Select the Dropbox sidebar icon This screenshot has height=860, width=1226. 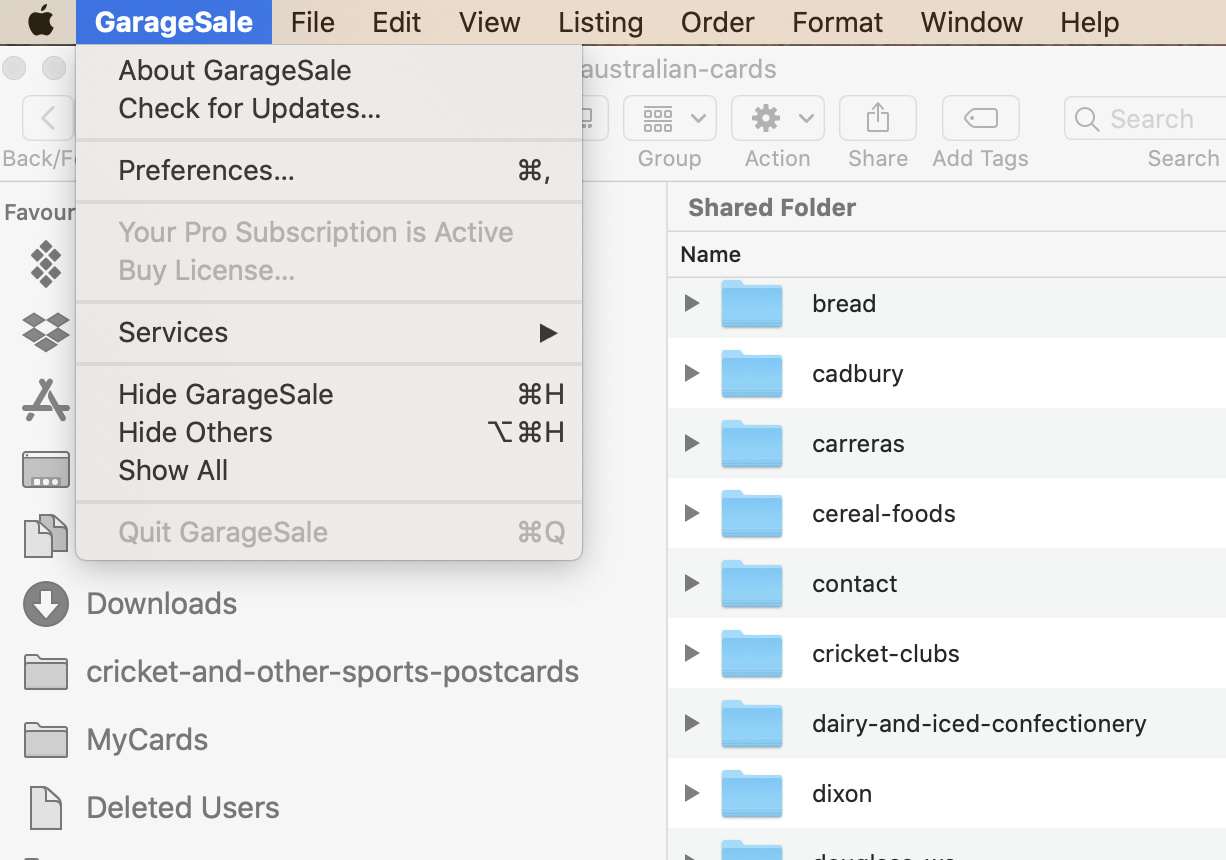(46, 331)
